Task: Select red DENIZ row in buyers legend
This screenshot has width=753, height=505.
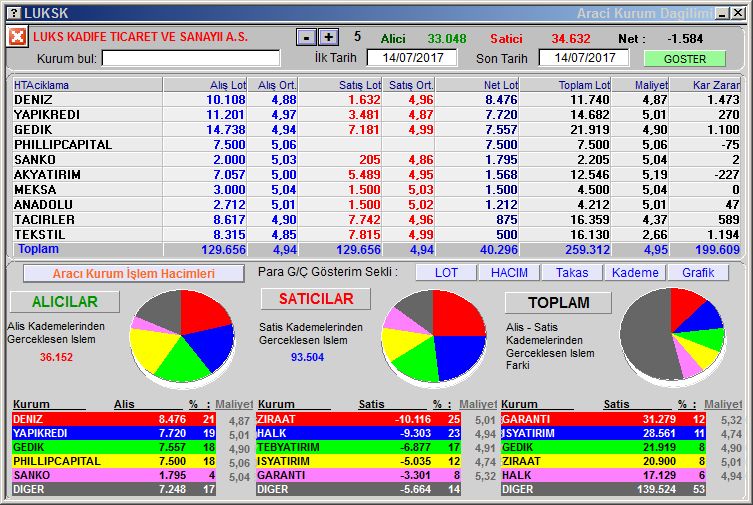Action: 114,419
